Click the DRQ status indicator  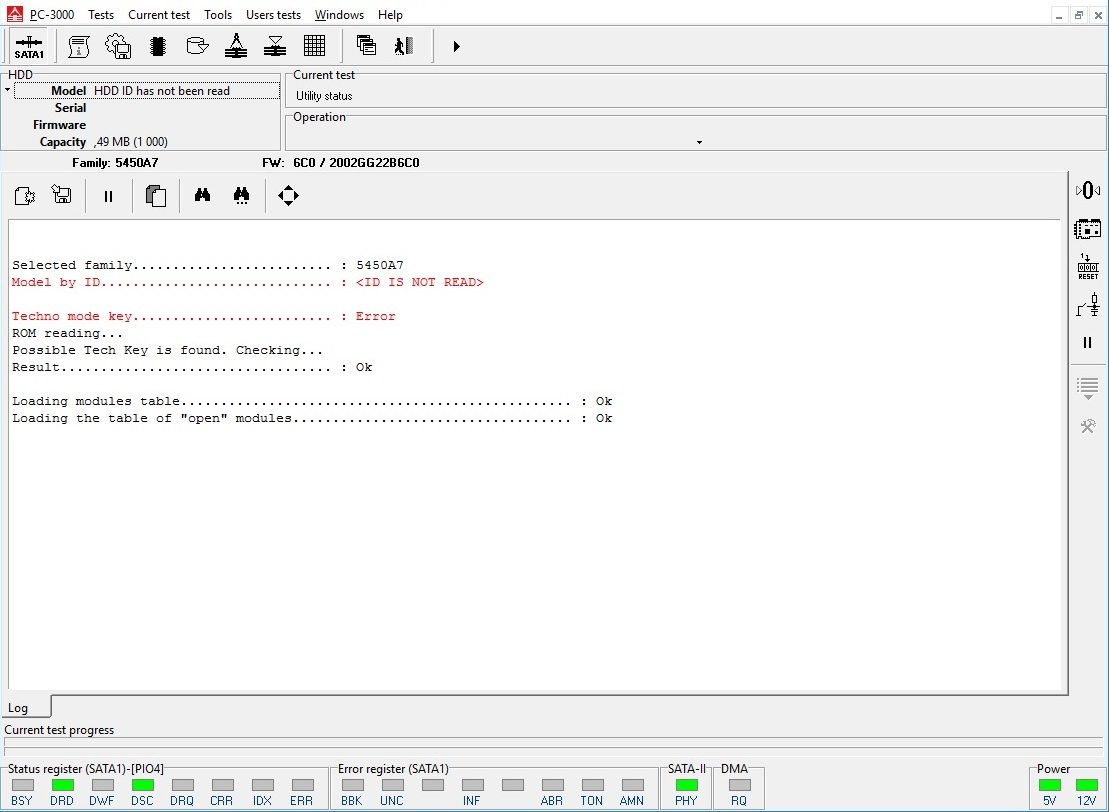click(182, 784)
